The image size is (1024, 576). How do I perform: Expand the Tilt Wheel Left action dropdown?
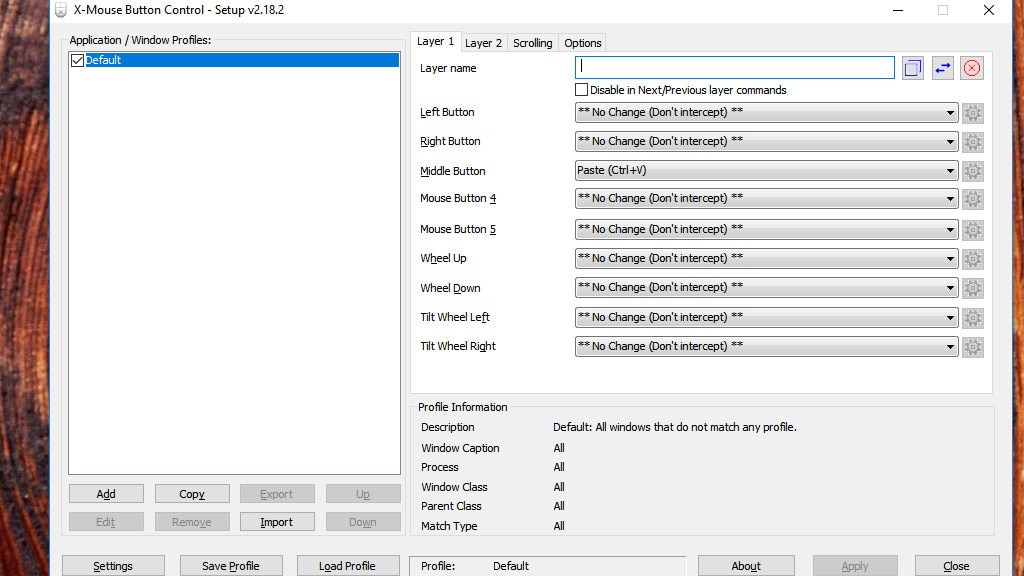[766, 317]
